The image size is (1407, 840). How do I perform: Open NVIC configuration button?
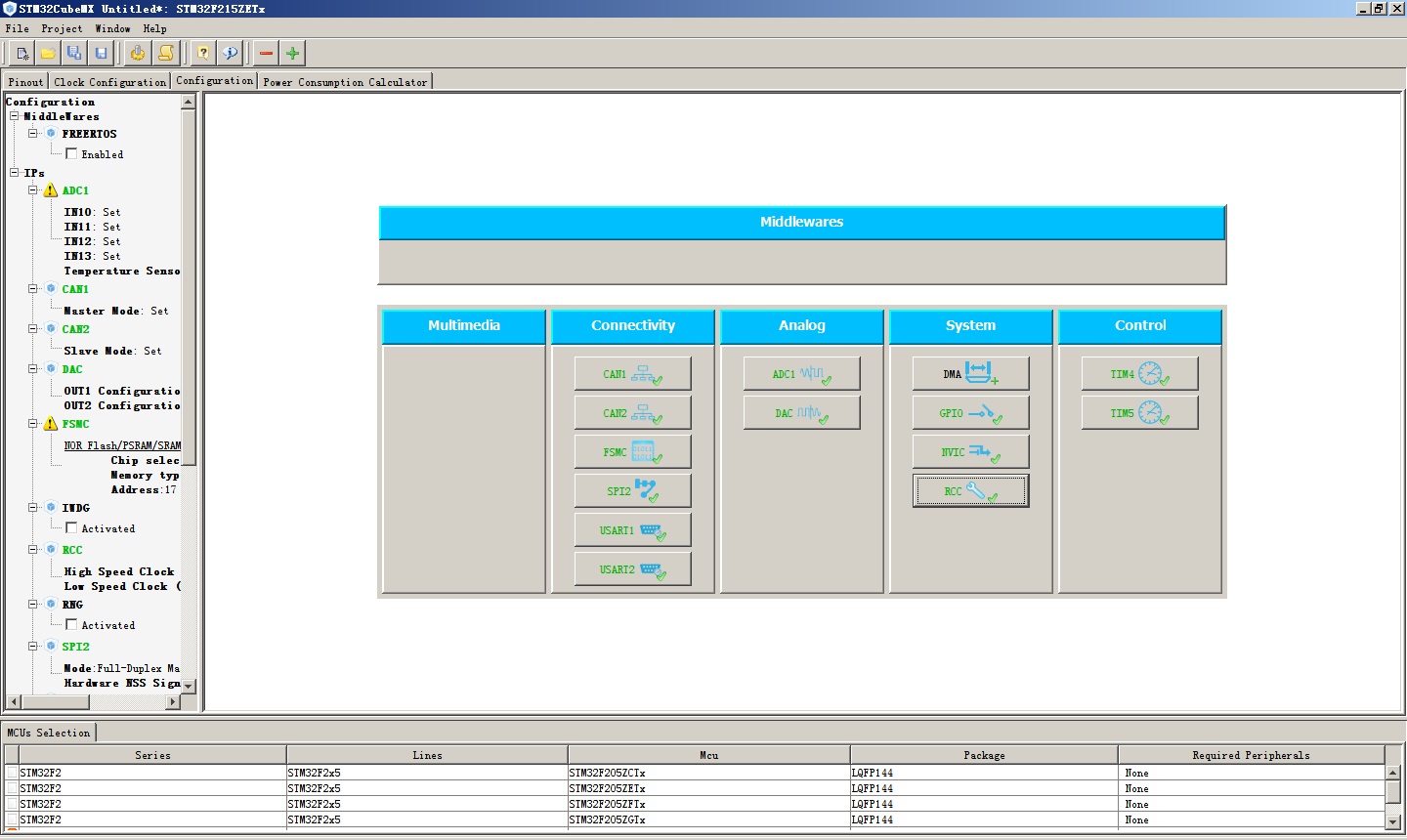[x=970, y=452]
